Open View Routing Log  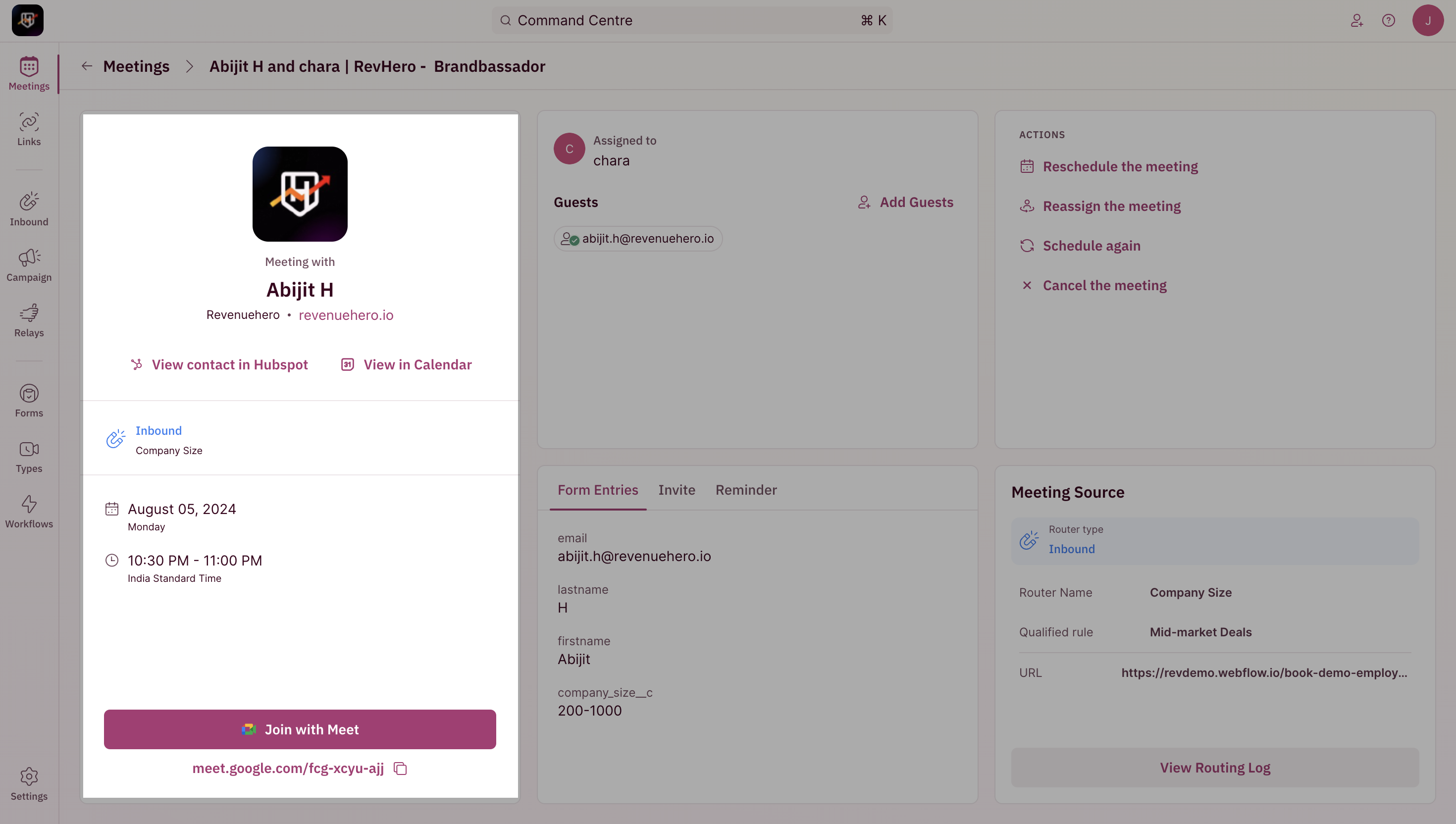tap(1215, 768)
